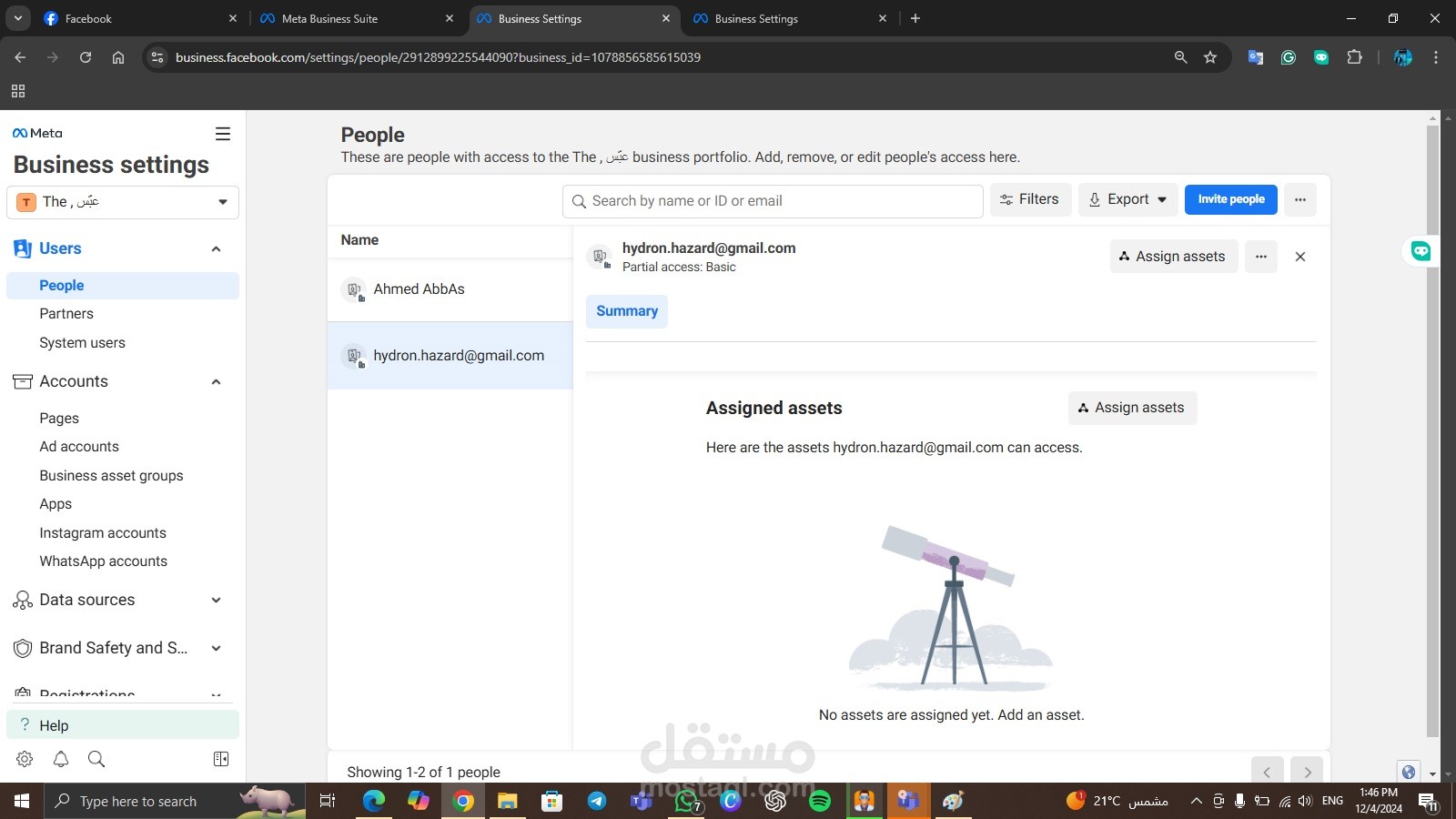
Task: Open the Help link in sidebar
Action: click(x=123, y=725)
